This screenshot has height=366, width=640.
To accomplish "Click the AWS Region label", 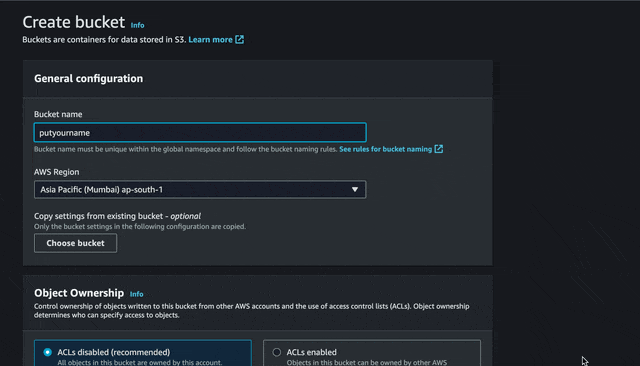I will 57,172.
